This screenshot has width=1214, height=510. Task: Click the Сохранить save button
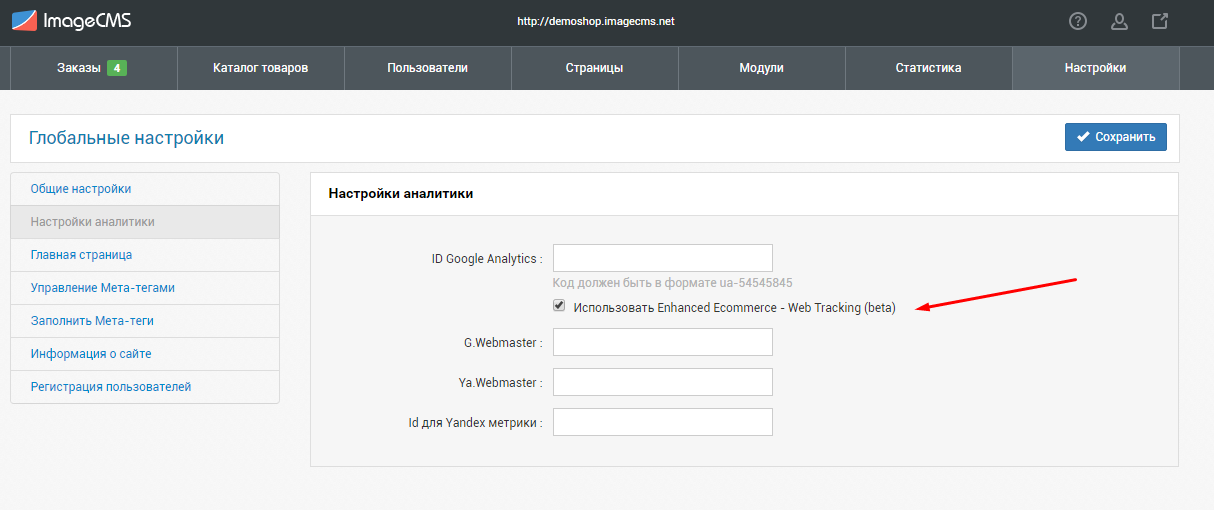(1115, 137)
